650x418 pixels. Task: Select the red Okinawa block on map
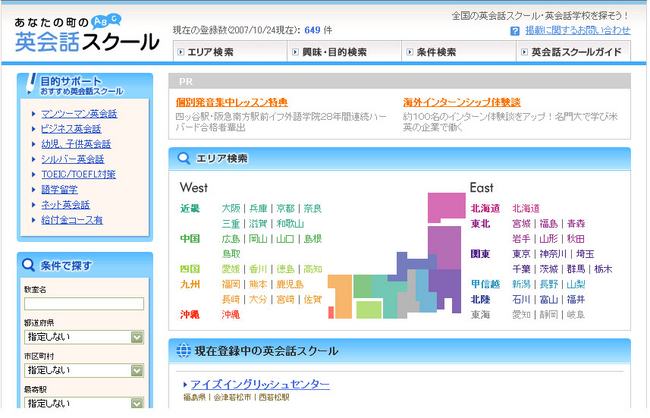point(331,312)
